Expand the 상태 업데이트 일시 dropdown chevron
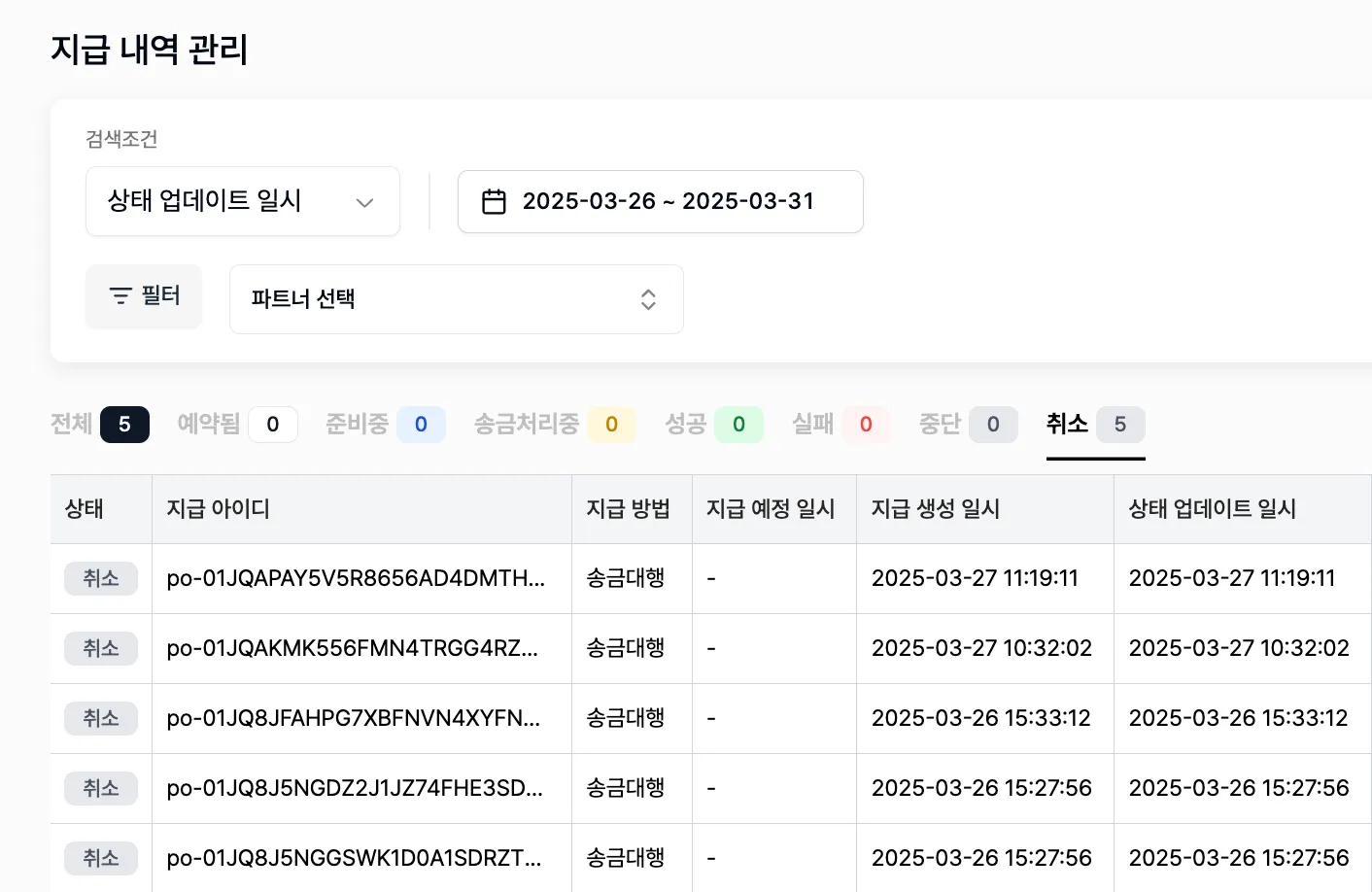Image resolution: width=1372 pixels, height=892 pixels. [x=364, y=202]
